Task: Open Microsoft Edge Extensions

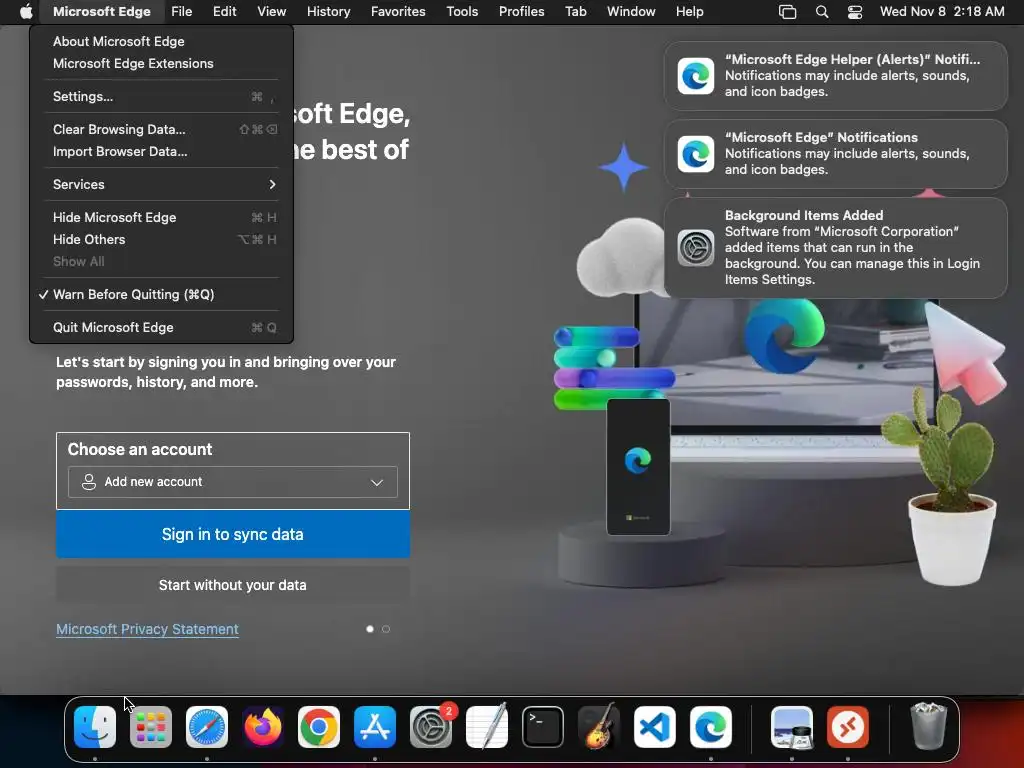Action: pos(161,63)
